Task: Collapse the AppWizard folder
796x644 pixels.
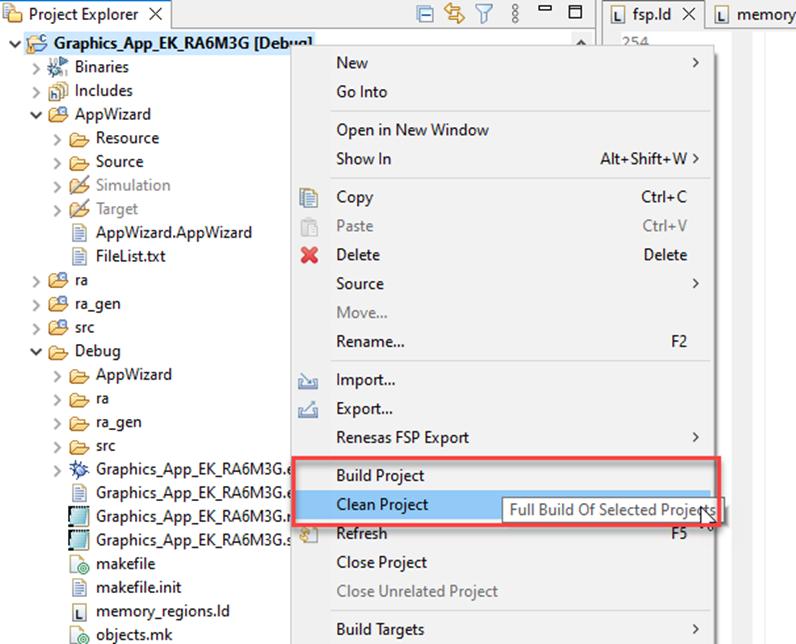Action: pyautogui.click(x=37, y=115)
